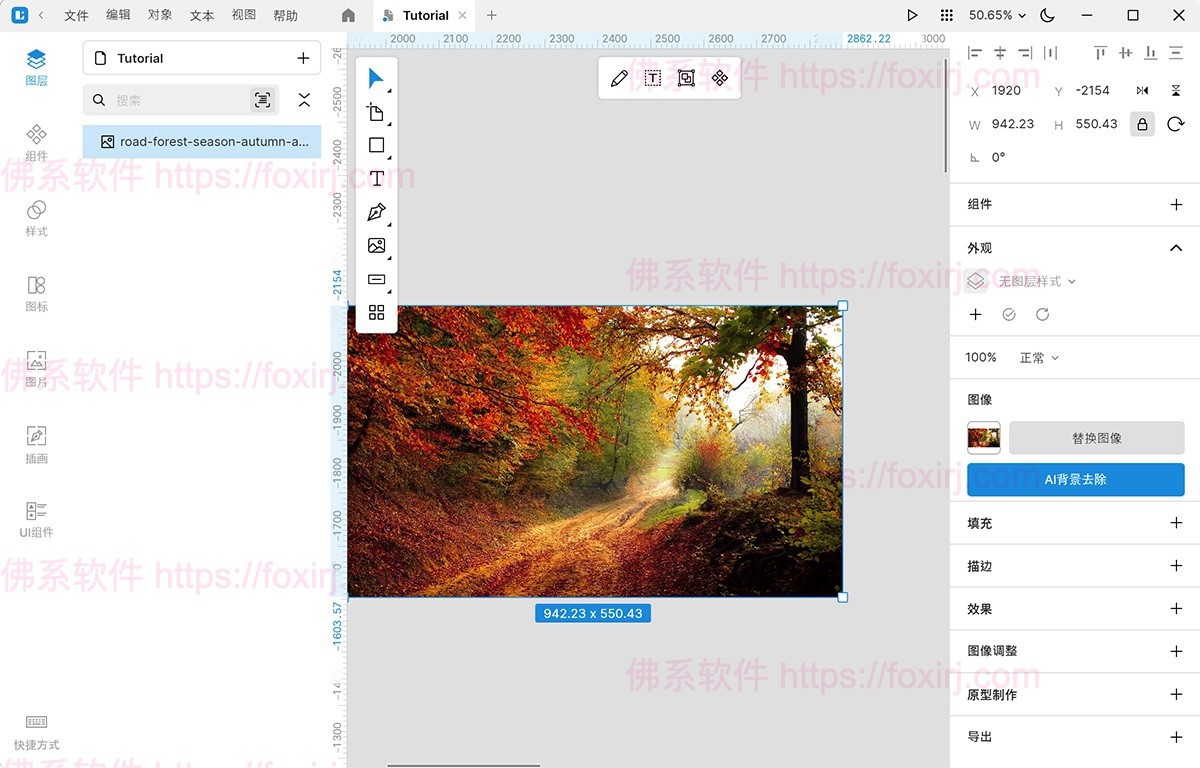Toggle dark mode moon icon
Viewport: 1200px width, 768px height.
[x=1047, y=15]
